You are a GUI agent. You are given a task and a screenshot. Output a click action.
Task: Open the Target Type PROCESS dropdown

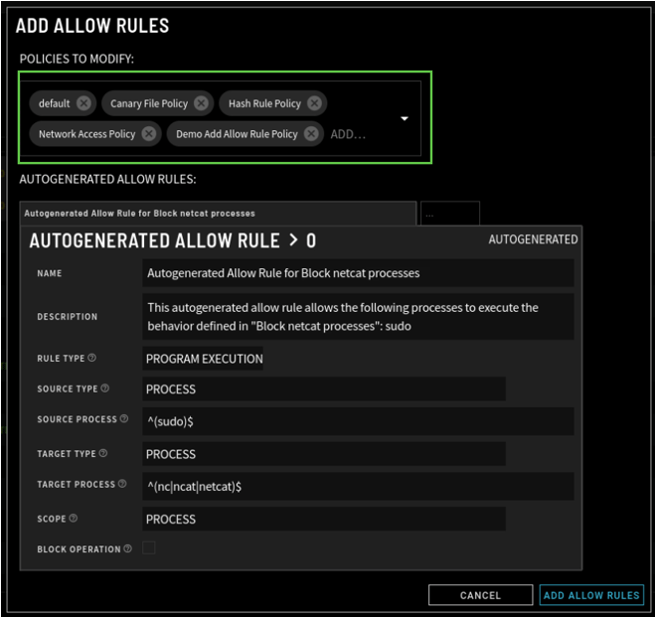click(x=324, y=454)
